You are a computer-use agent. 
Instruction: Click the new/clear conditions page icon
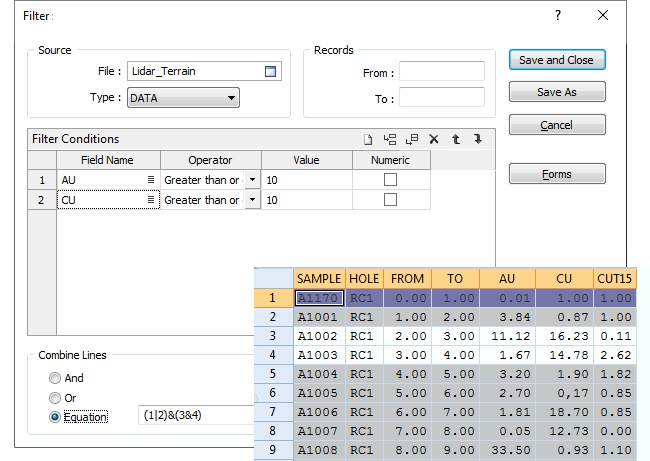[368, 140]
